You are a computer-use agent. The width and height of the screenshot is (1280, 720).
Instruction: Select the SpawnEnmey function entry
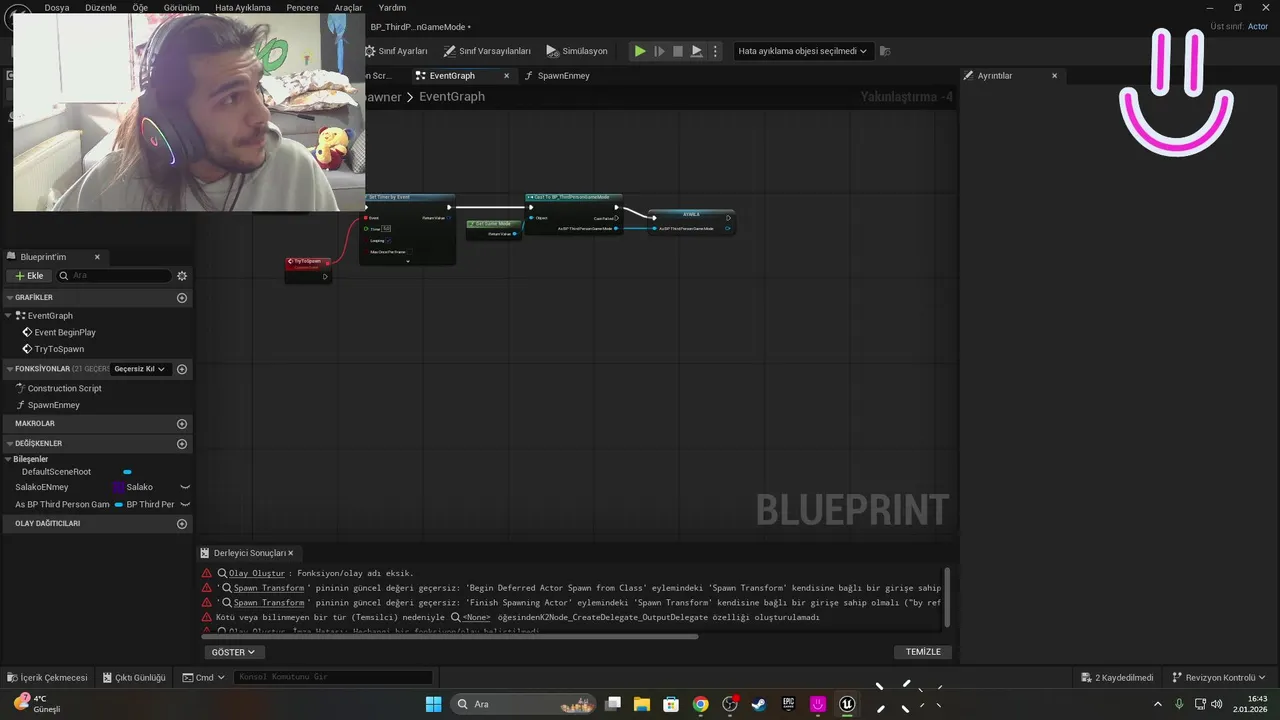(x=53, y=405)
